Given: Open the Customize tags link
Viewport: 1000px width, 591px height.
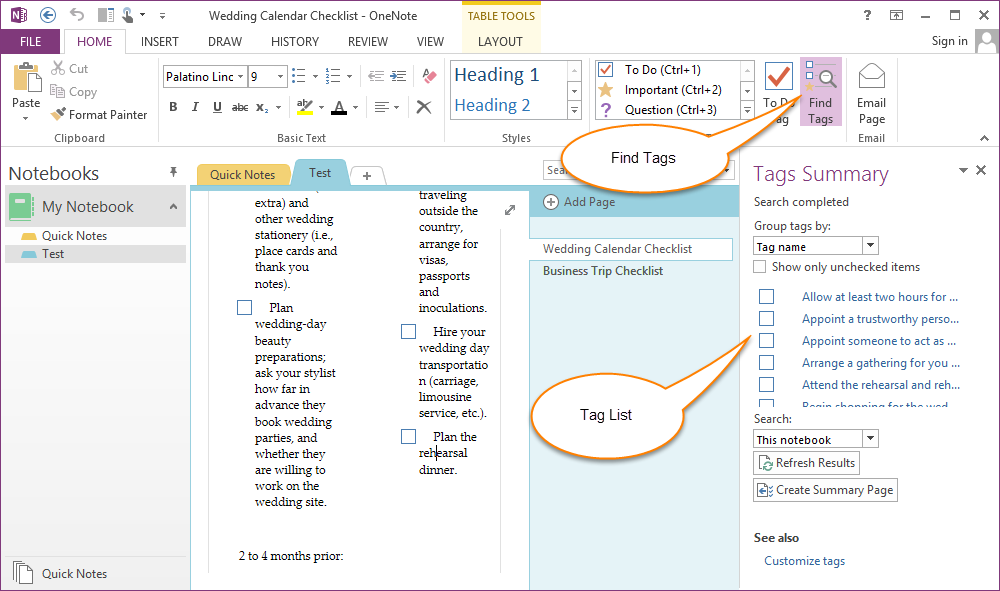Looking at the screenshot, I should 804,560.
